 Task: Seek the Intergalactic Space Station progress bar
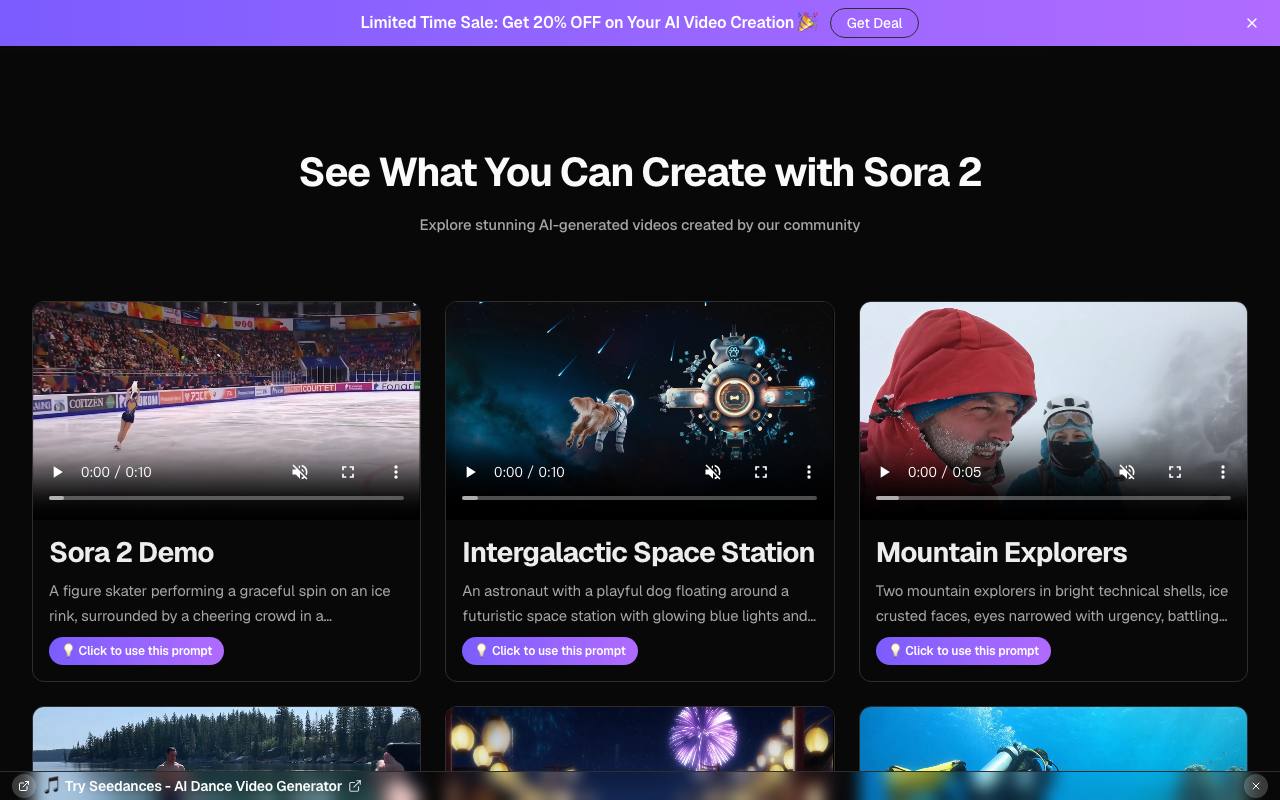(640, 497)
